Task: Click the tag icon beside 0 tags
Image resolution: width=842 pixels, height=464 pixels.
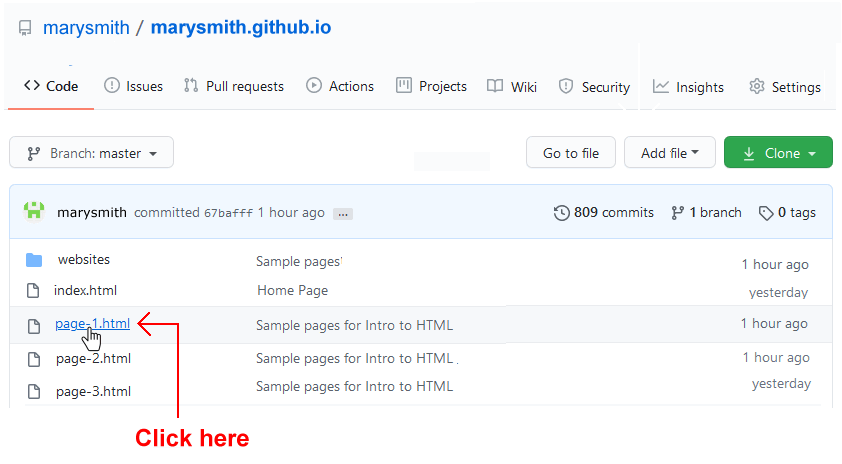Action: click(x=766, y=212)
